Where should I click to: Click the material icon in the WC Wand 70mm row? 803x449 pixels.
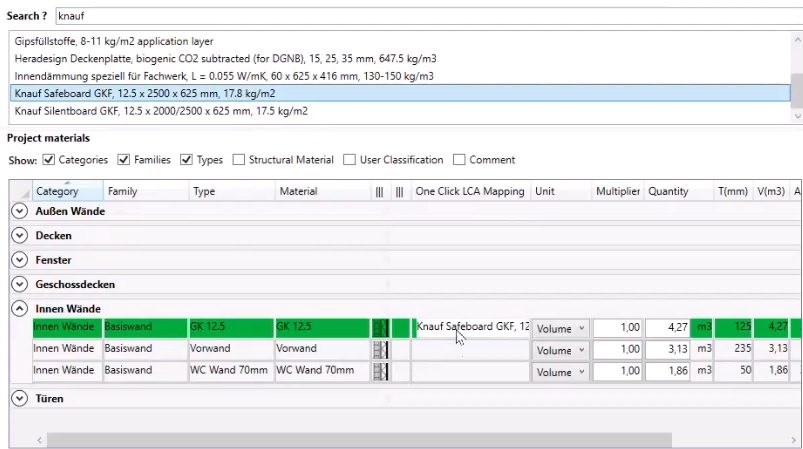point(380,371)
